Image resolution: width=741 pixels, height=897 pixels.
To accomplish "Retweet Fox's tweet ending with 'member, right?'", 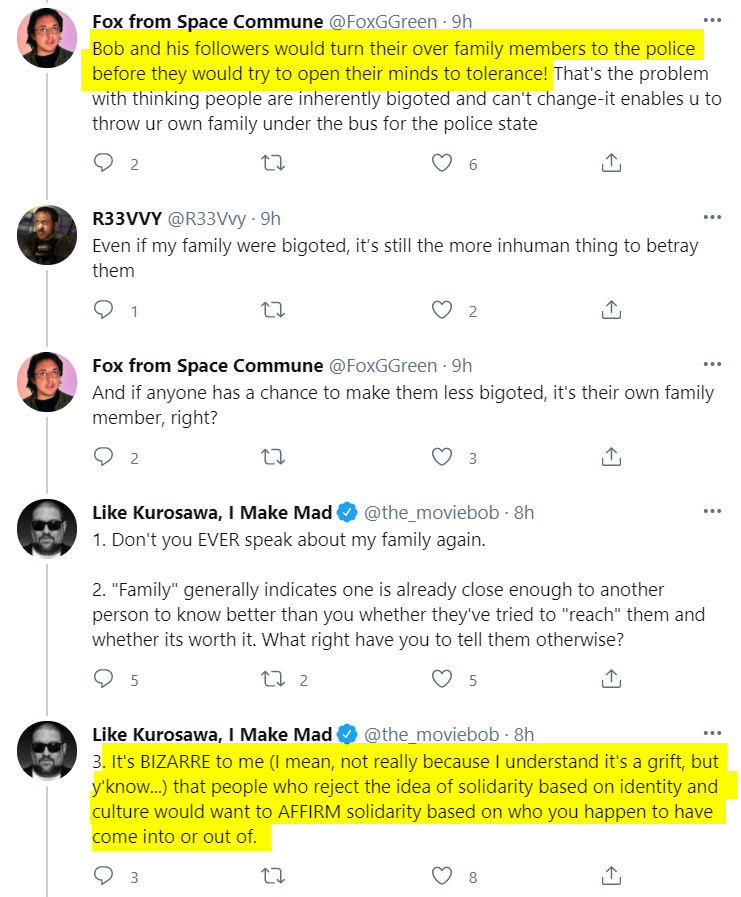I will point(272,457).
